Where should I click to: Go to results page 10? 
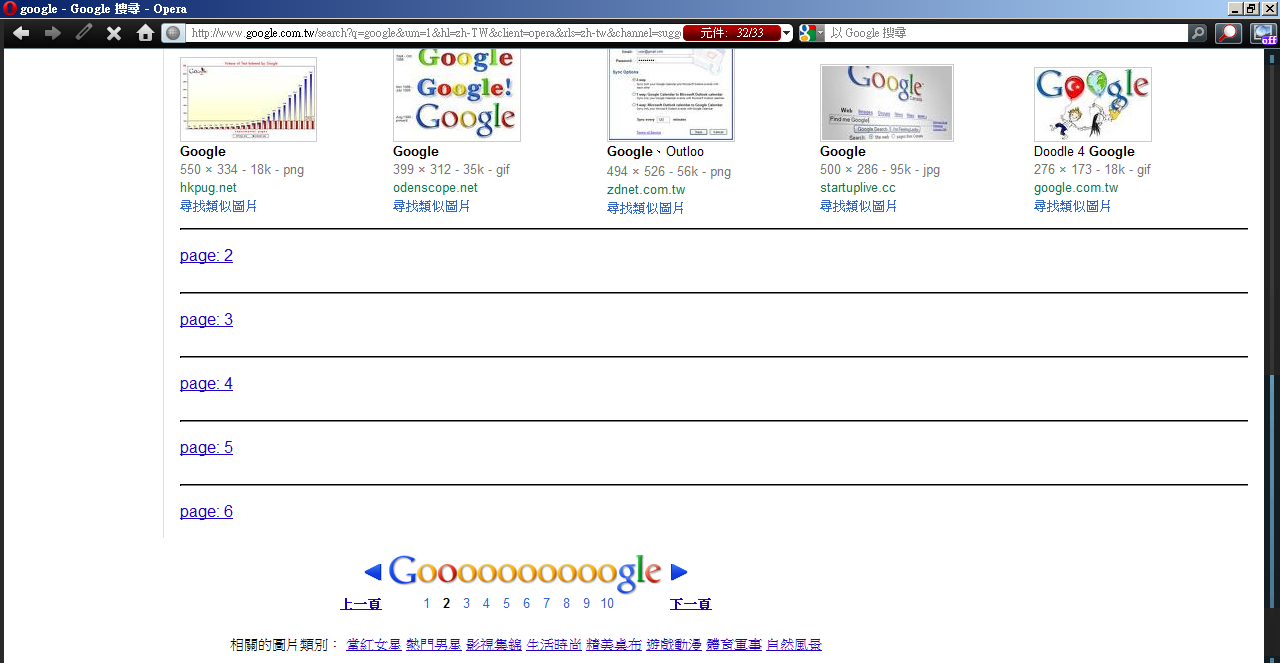pos(607,604)
